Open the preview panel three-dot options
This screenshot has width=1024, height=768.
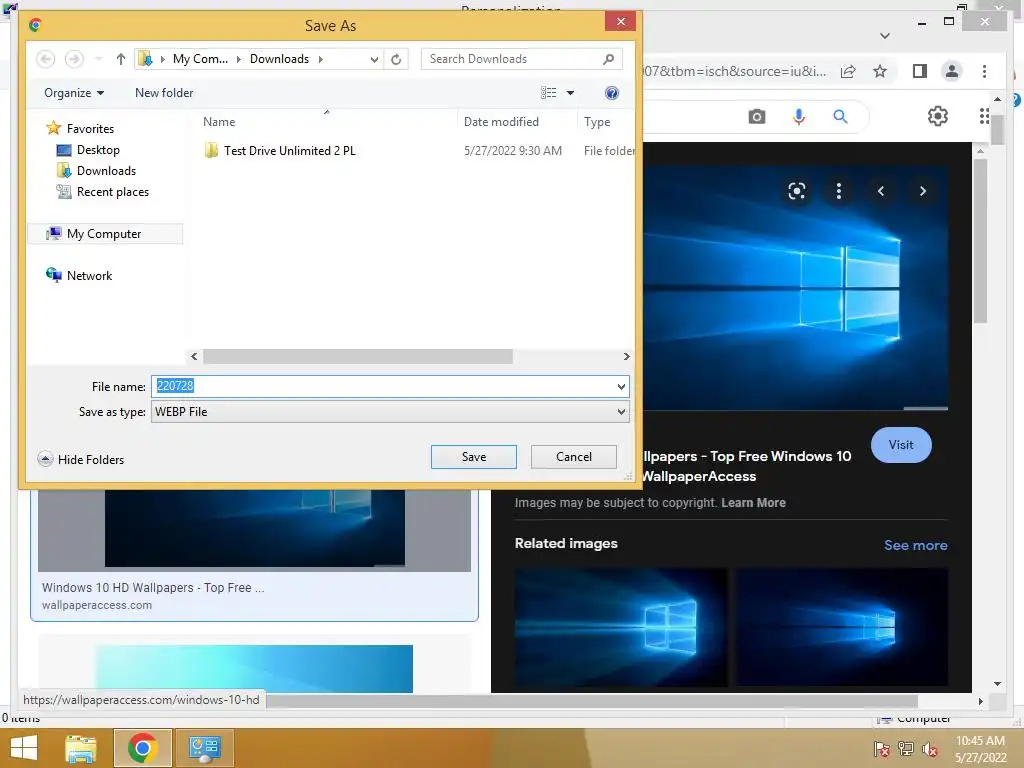point(839,191)
